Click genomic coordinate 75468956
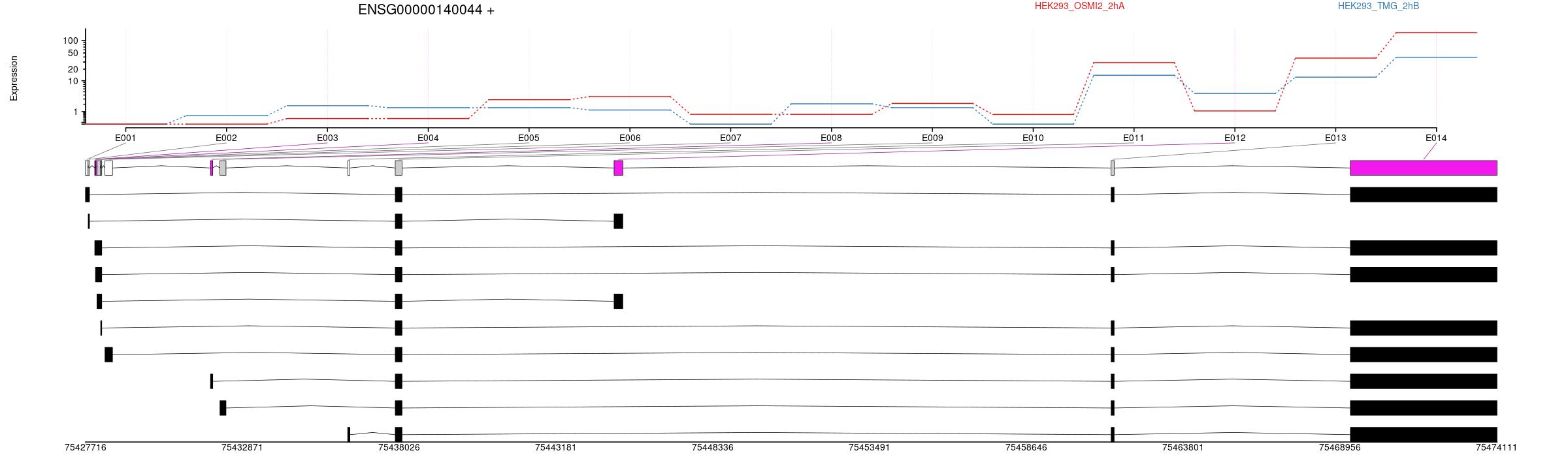Image resolution: width=1568 pixels, height=457 pixels. (x=1340, y=447)
